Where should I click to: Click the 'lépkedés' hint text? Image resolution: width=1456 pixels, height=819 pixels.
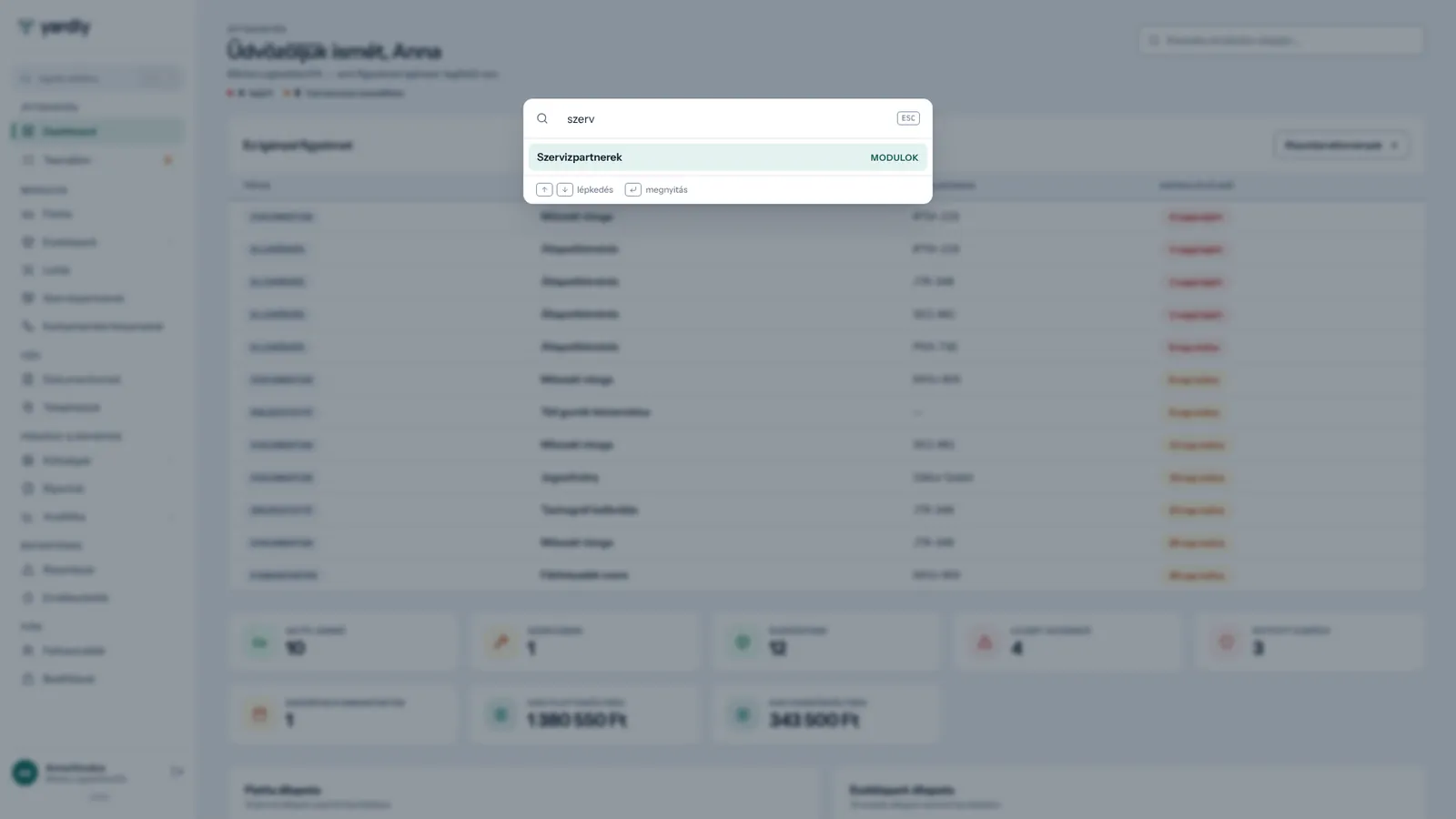point(595,189)
